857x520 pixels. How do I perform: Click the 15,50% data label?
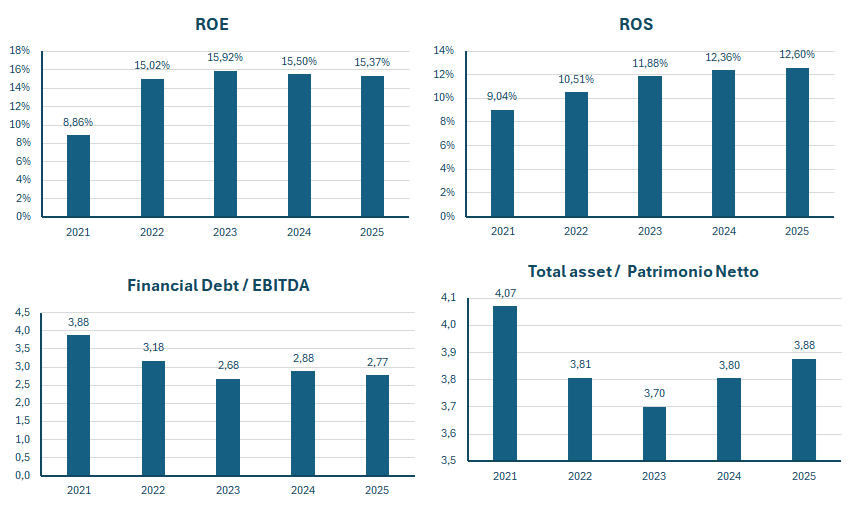click(299, 61)
